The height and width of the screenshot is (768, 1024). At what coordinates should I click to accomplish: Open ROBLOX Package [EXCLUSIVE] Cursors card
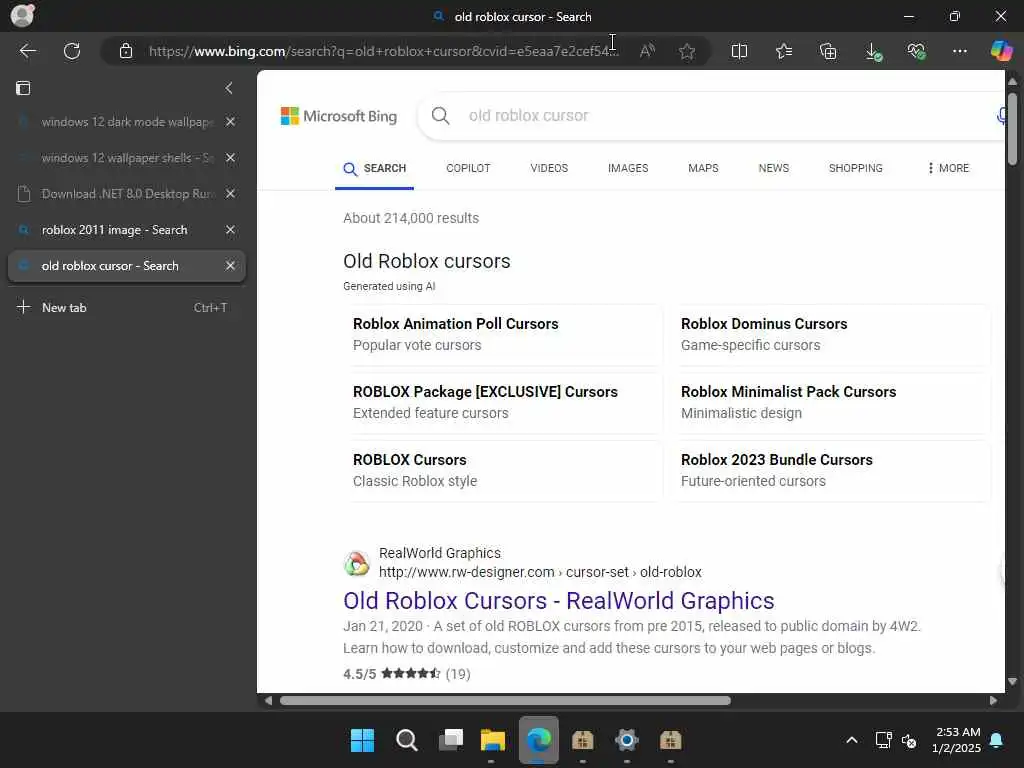[x=504, y=402]
